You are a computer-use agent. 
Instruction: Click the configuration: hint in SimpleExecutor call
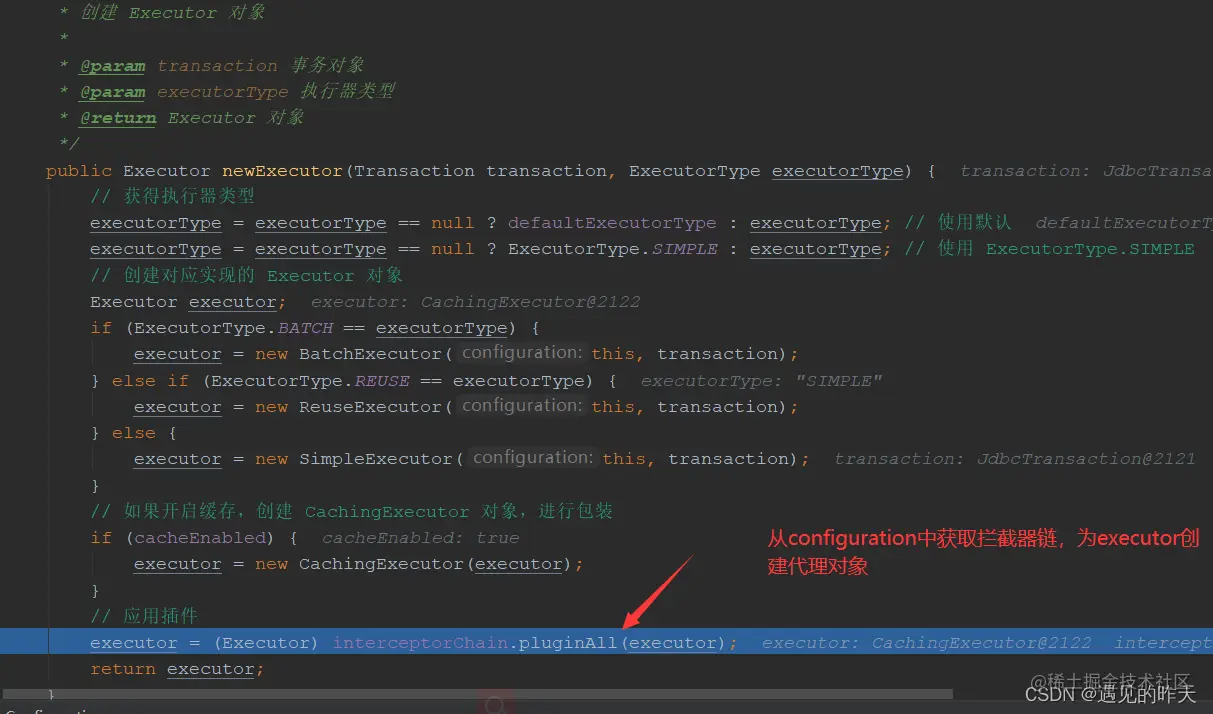534,458
